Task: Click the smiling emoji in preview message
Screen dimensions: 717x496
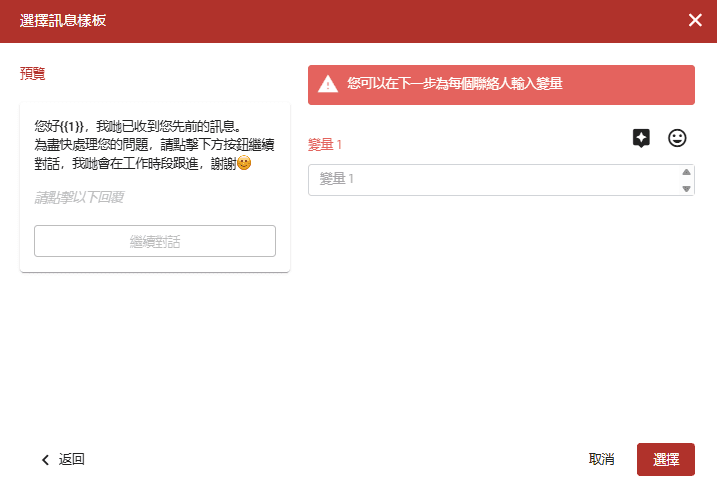Action: click(x=244, y=163)
